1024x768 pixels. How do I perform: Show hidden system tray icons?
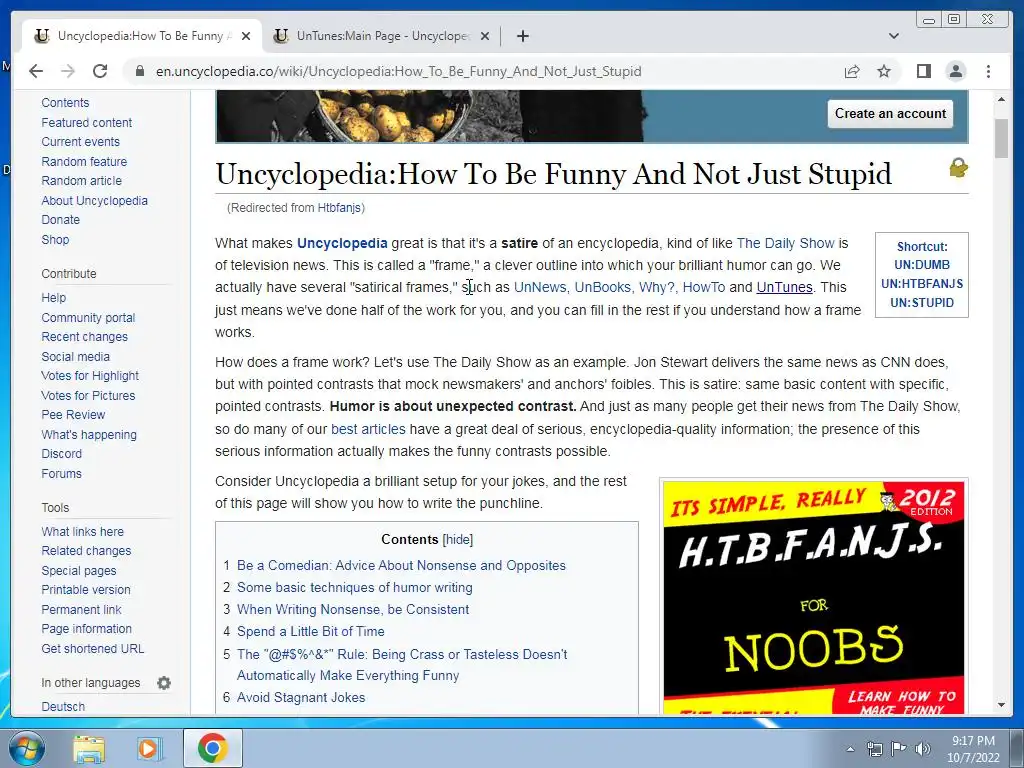(x=850, y=749)
